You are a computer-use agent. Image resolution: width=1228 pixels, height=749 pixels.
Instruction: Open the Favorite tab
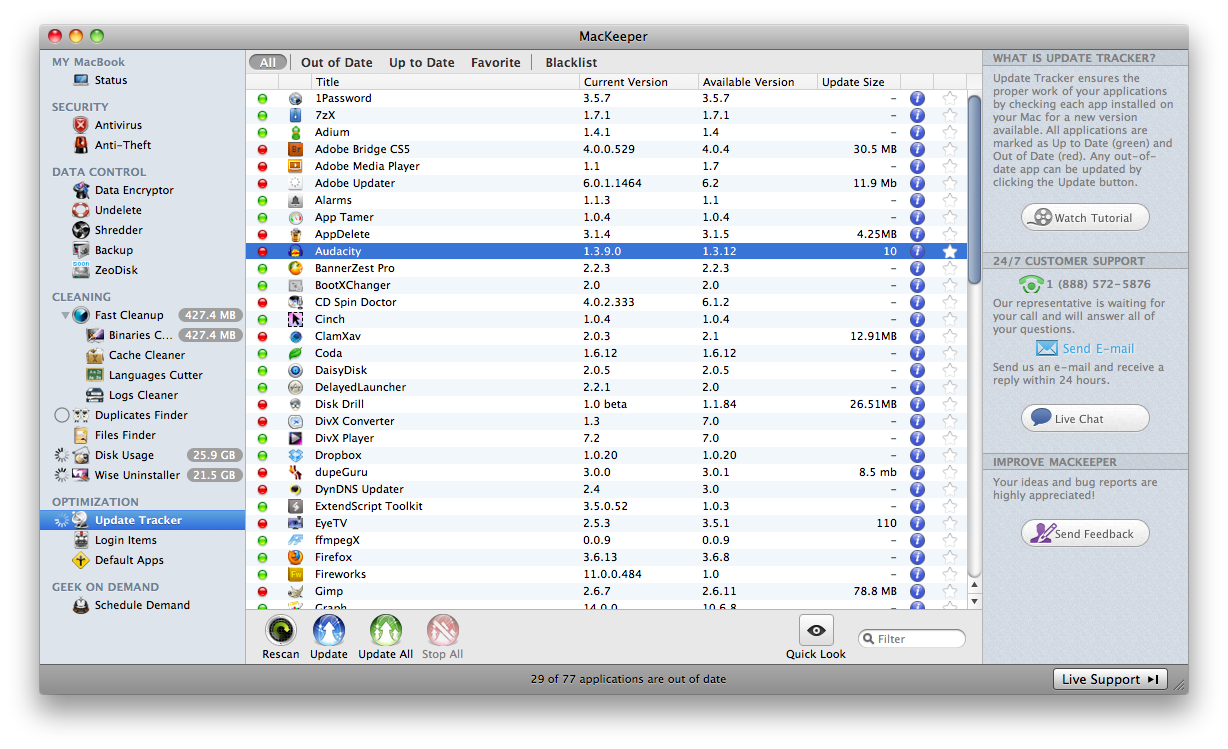496,62
